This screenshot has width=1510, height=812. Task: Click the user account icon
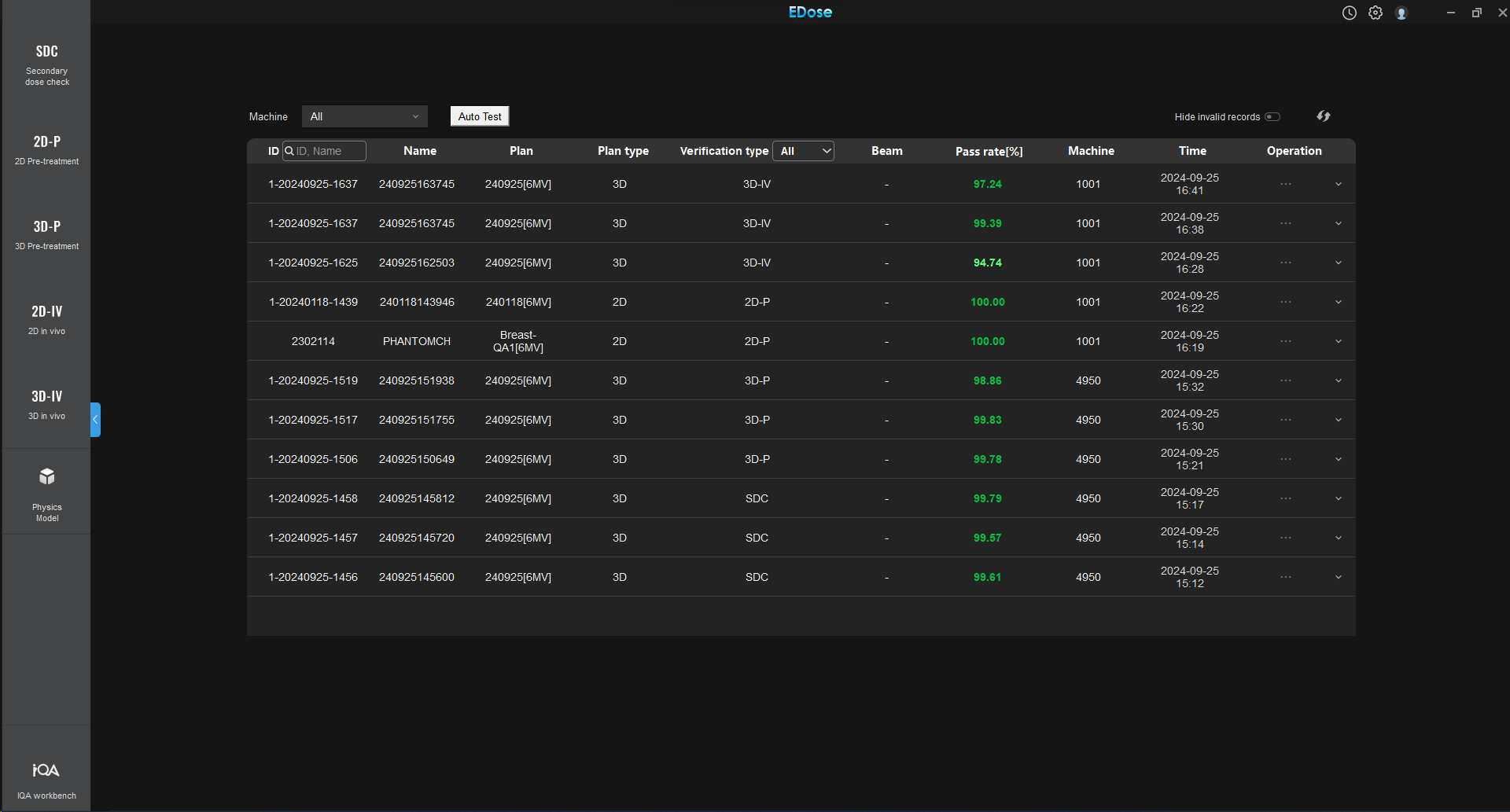[x=1401, y=13]
